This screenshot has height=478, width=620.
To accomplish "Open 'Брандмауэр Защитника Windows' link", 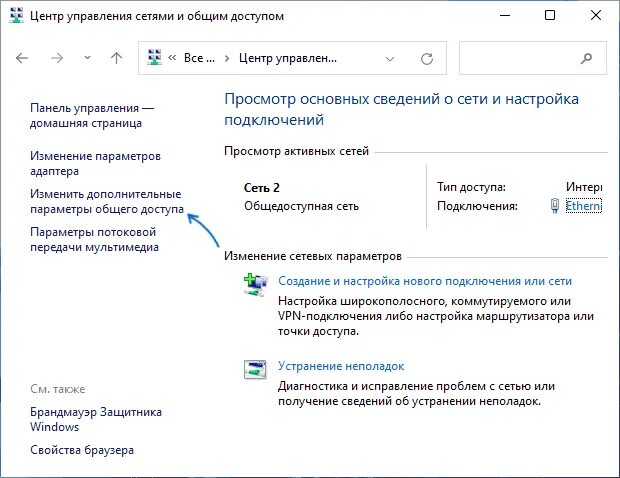I will coord(96,419).
